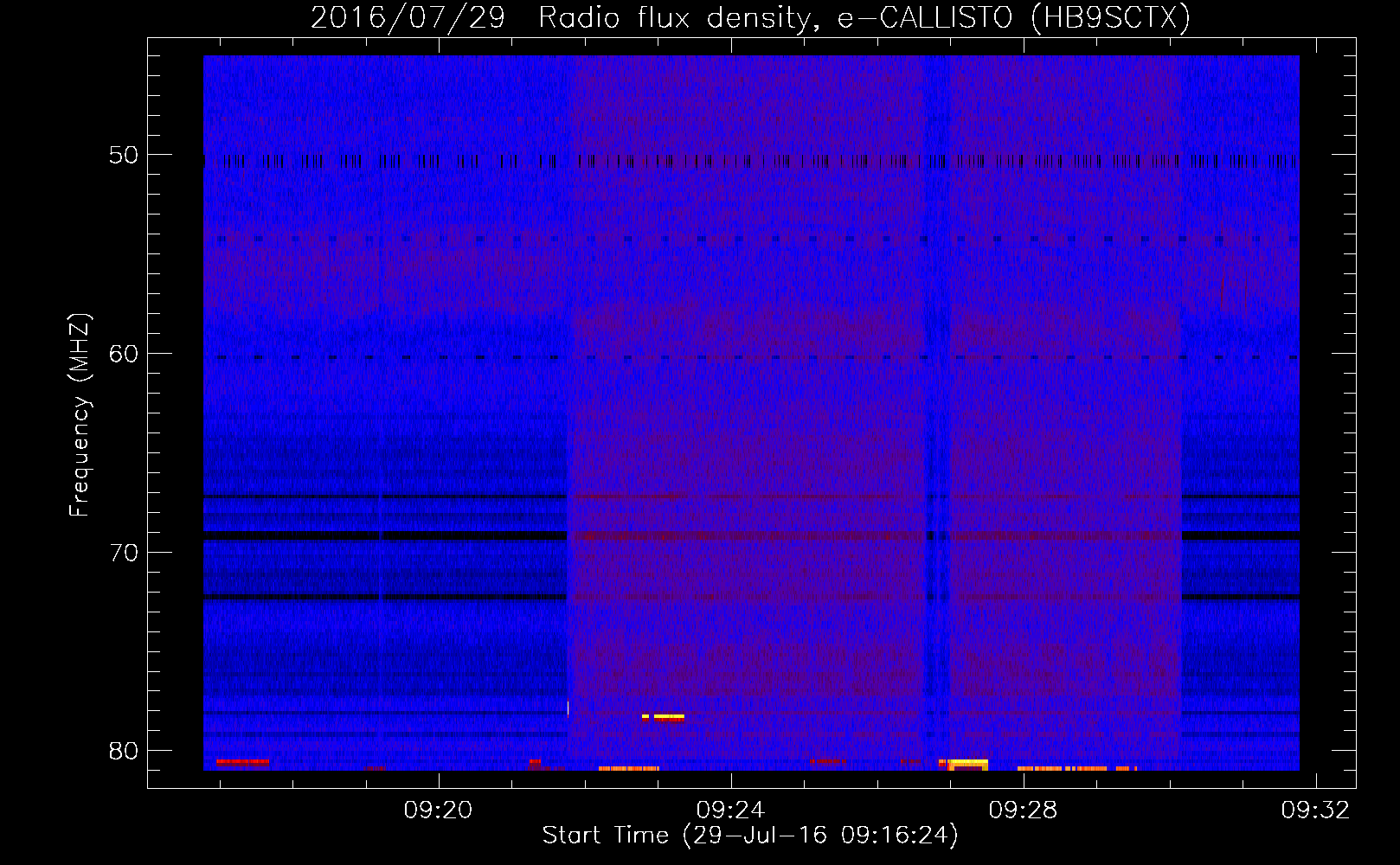Screen dimensions: 1400x865
Task: Click the time tick label "09:32"
Action: [1315, 811]
